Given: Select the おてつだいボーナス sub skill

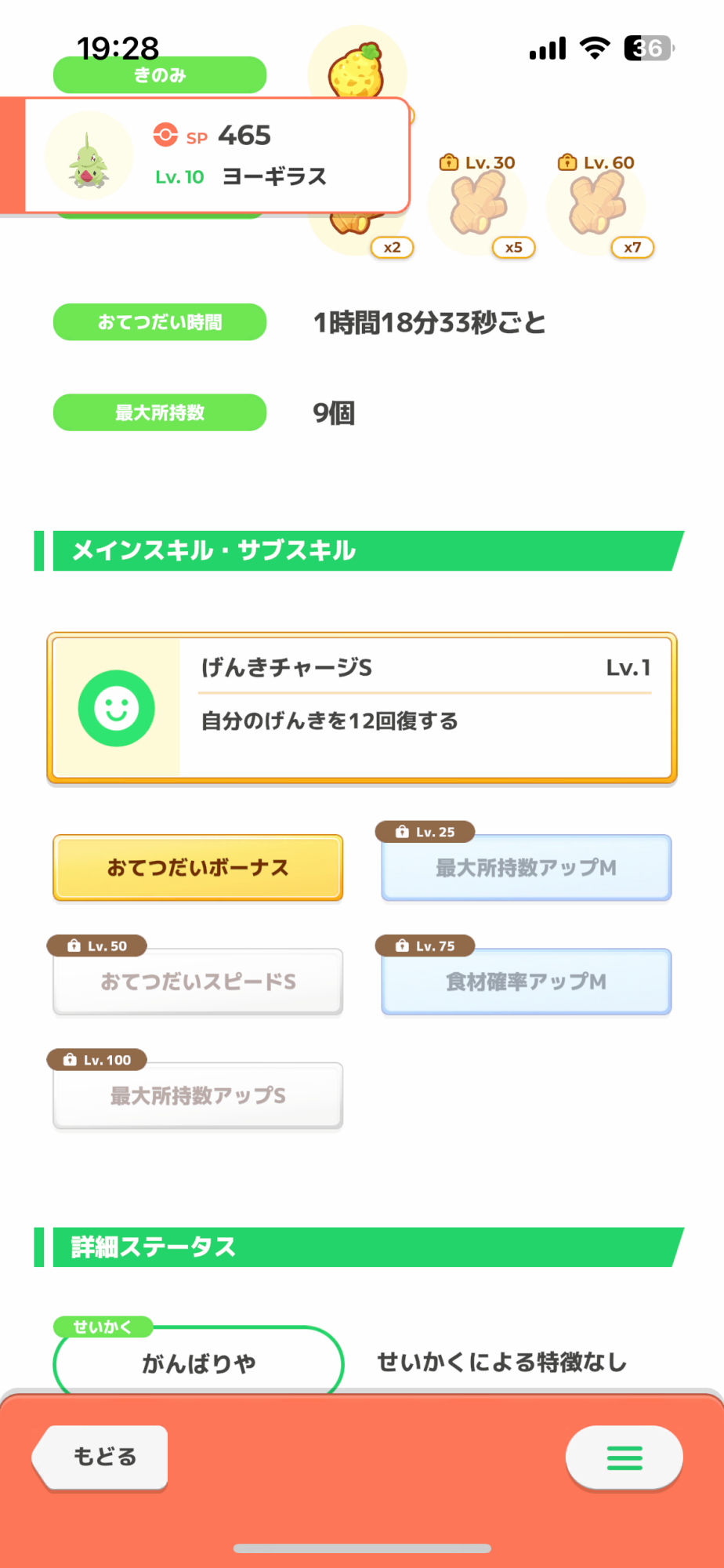Looking at the screenshot, I should [198, 868].
